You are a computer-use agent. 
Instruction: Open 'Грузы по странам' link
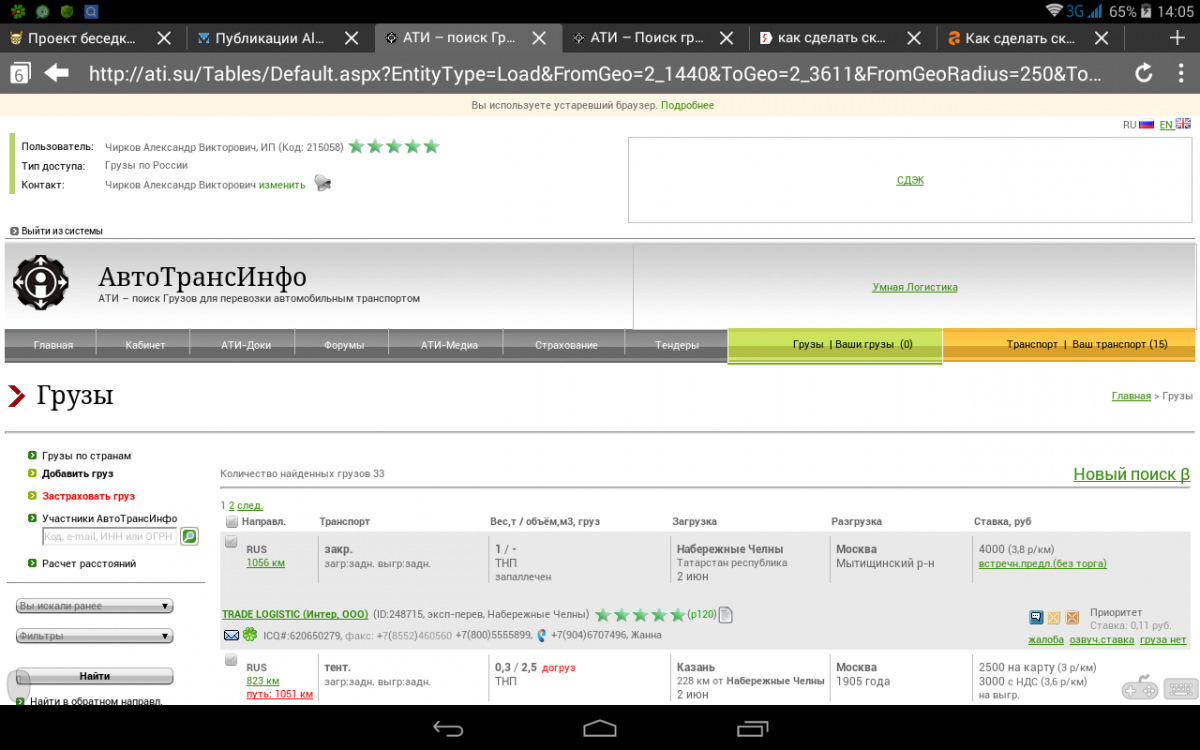86,456
